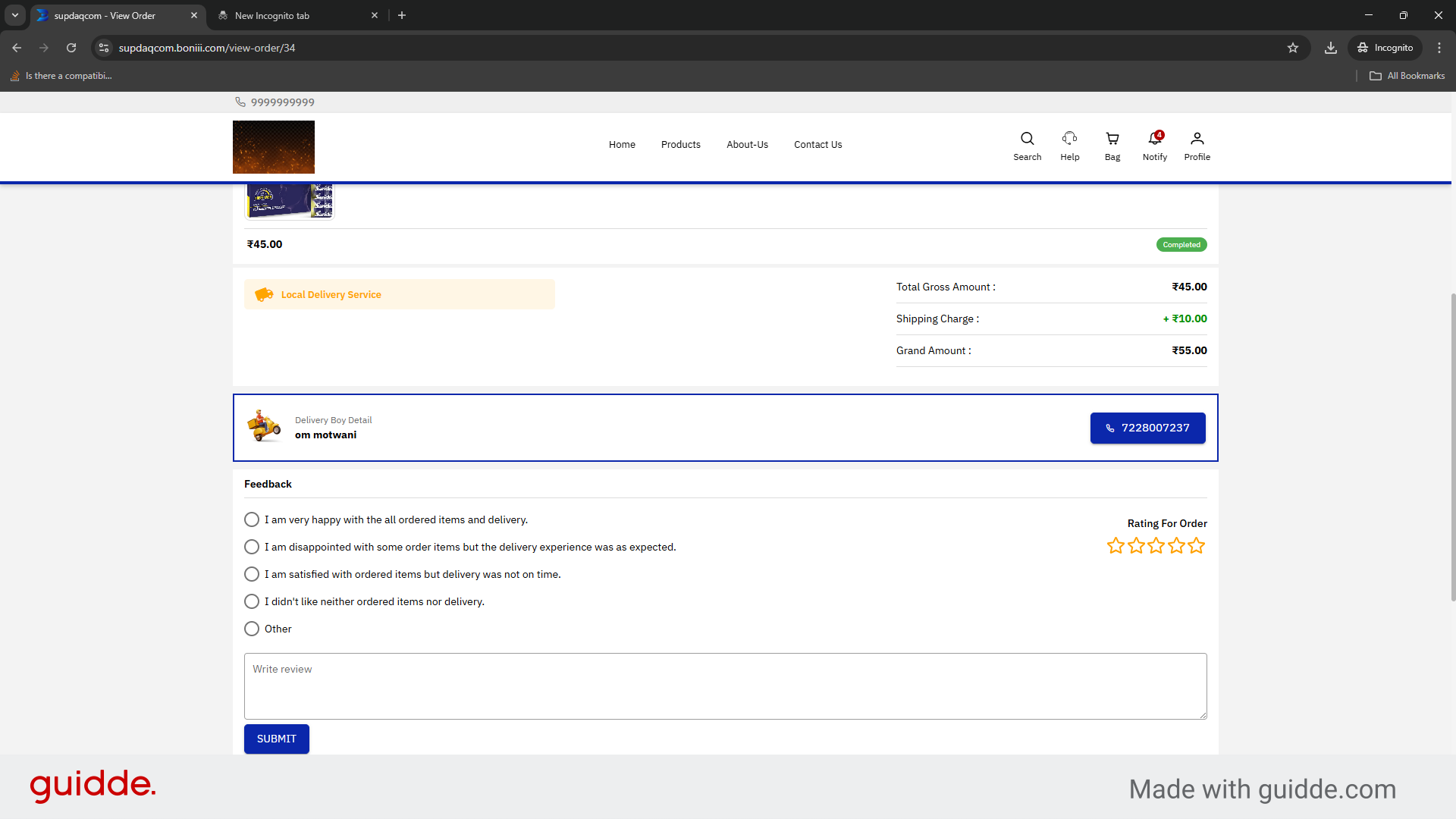The image size is (1456, 819).
Task: Call delivery boy at 7228007237
Action: pos(1147,428)
